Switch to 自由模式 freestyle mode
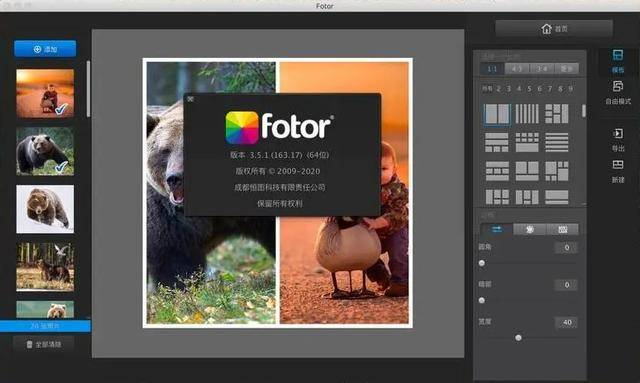640x383 pixels. coord(618,93)
